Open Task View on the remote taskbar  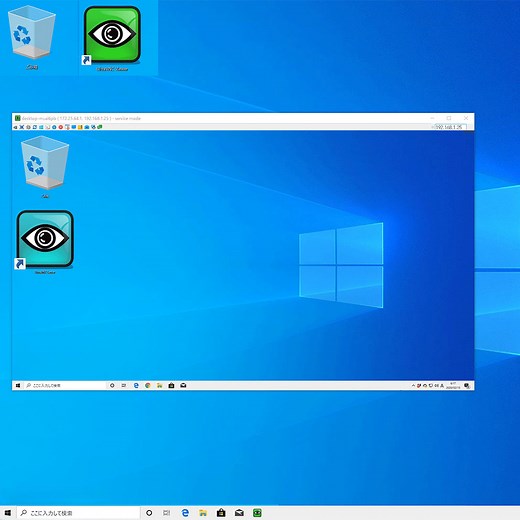tap(124, 385)
